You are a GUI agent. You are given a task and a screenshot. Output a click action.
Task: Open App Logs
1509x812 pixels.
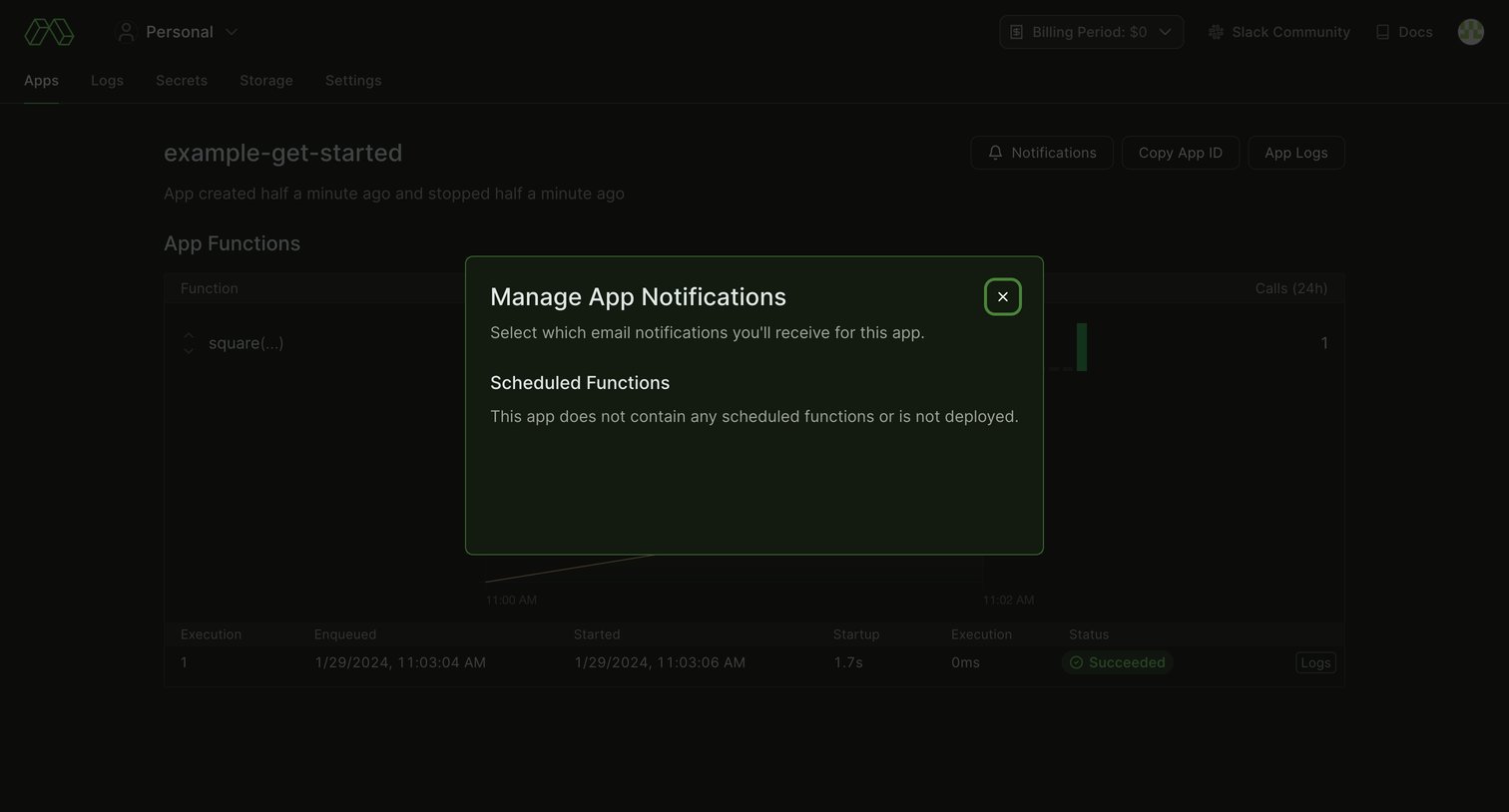point(1296,153)
